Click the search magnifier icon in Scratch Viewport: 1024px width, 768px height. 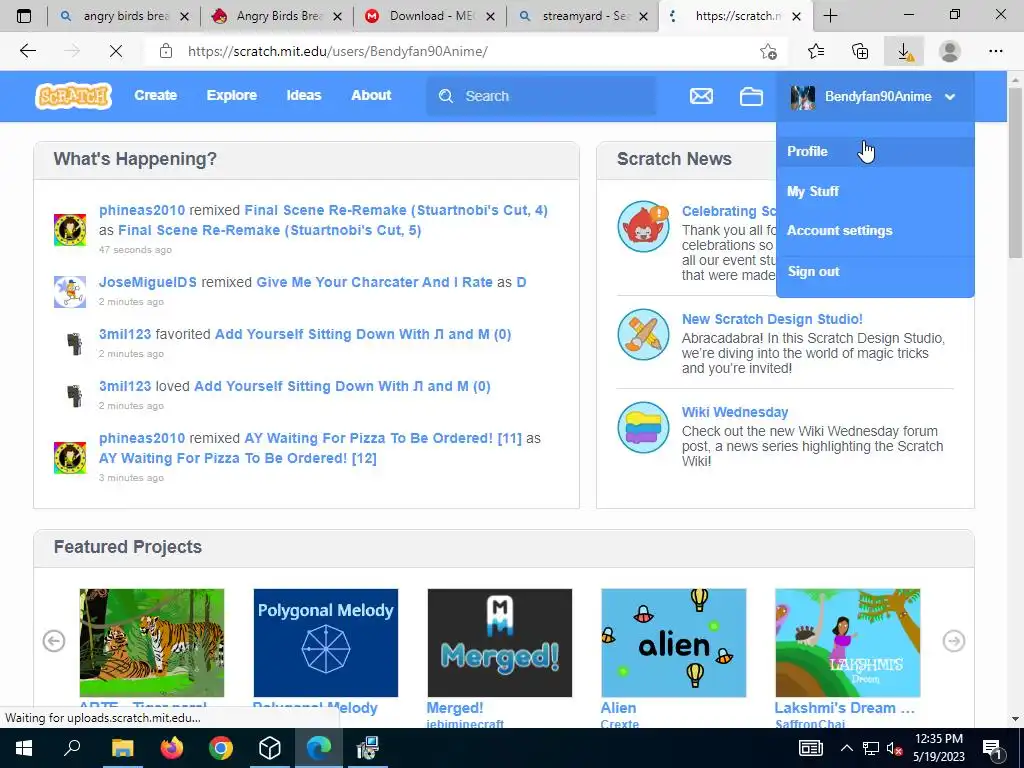[446, 96]
